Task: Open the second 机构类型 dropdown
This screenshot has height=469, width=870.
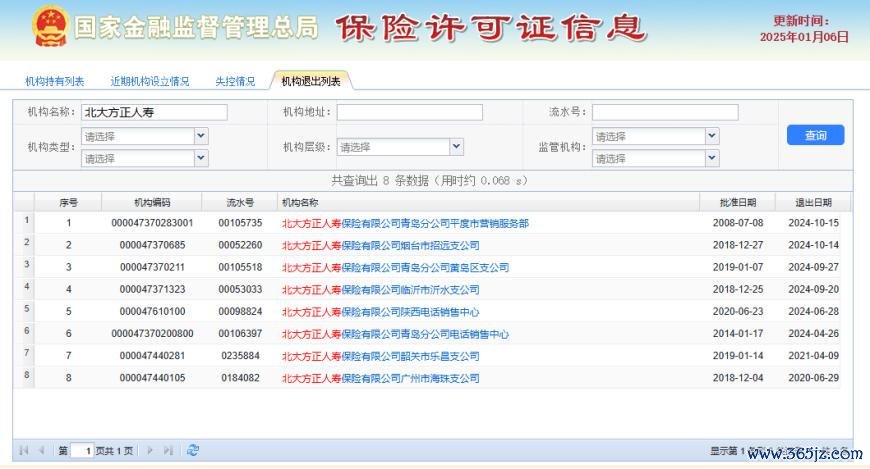Action: pyautogui.click(x=201, y=158)
